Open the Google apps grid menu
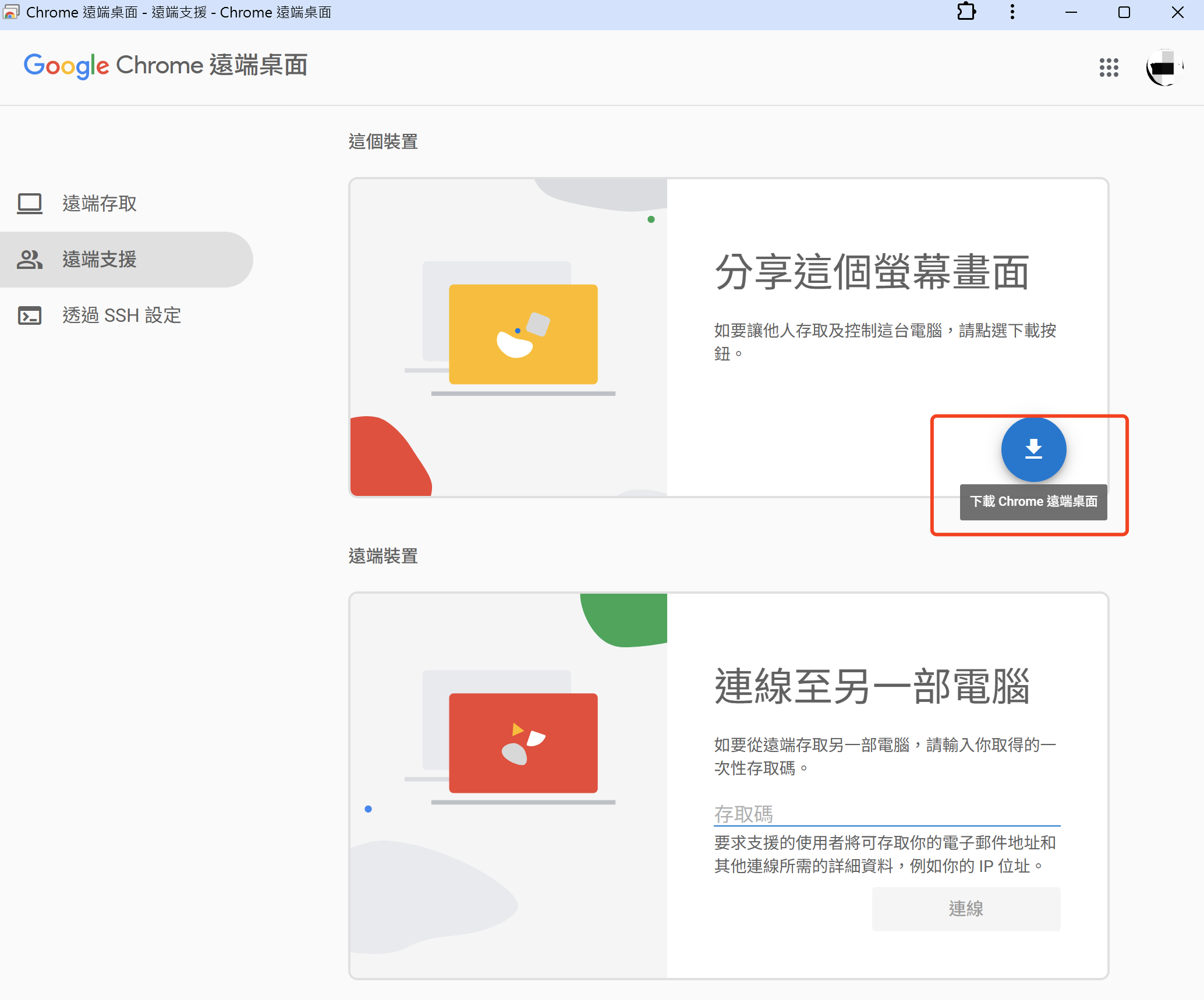1204x1000 pixels. click(x=1109, y=68)
